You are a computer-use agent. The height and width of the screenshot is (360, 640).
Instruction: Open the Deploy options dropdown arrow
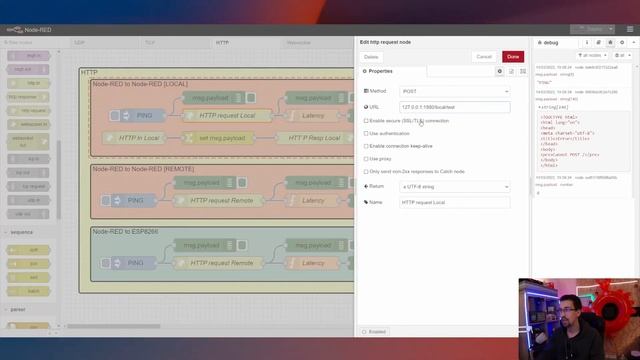tap(611, 29)
